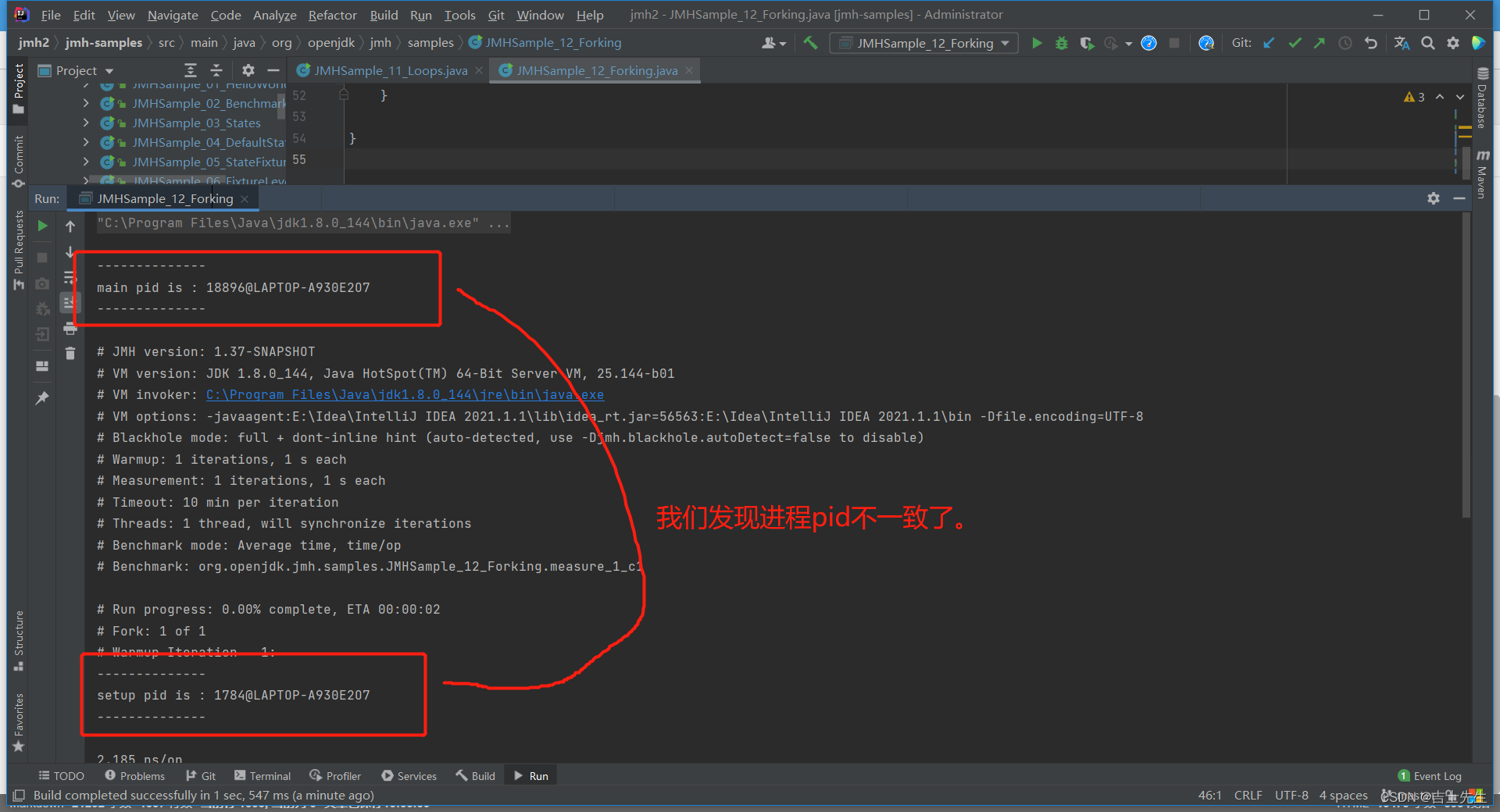This screenshot has width=1500, height=812.
Task: Click the UTF-8 encoding indicator
Action: point(1291,795)
